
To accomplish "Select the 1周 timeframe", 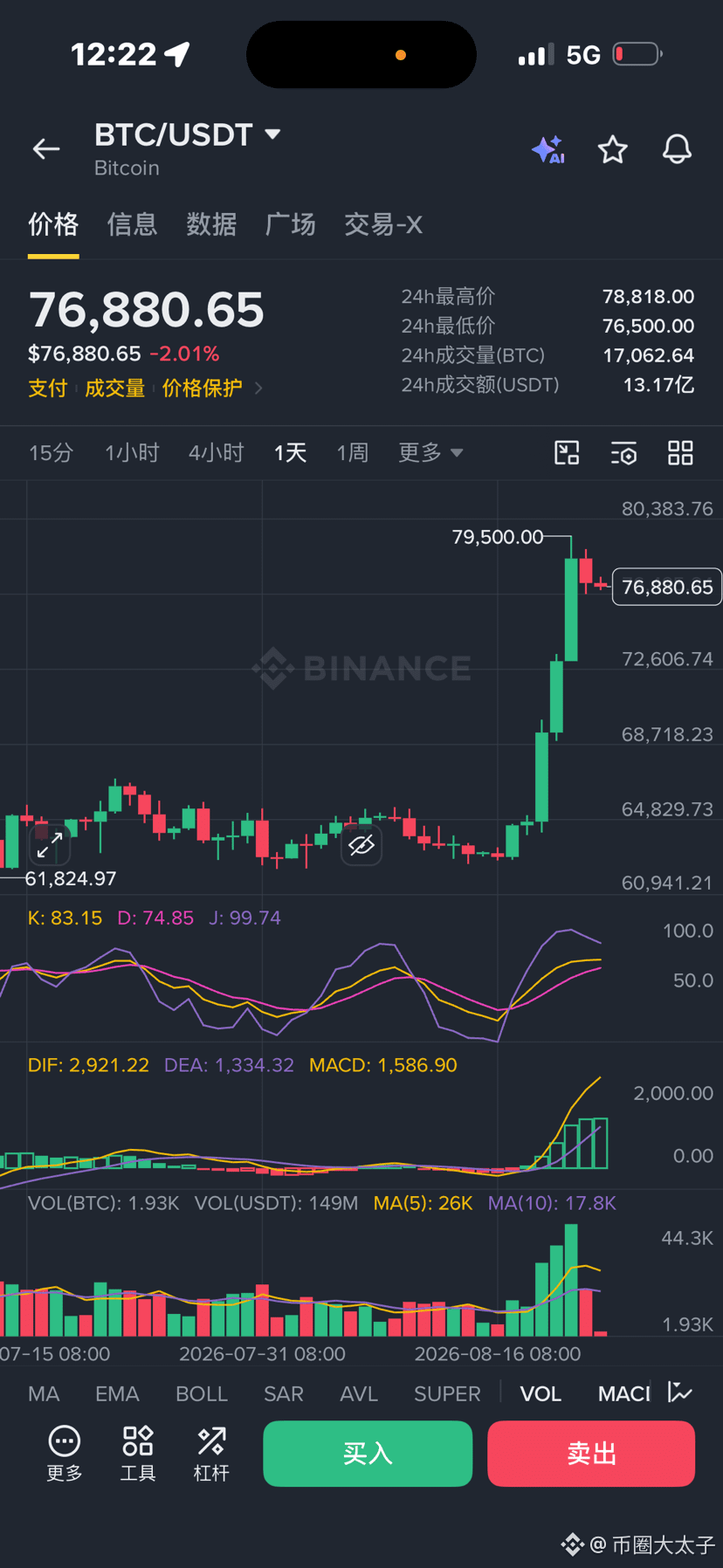I will pyautogui.click(x=353, y=452).
